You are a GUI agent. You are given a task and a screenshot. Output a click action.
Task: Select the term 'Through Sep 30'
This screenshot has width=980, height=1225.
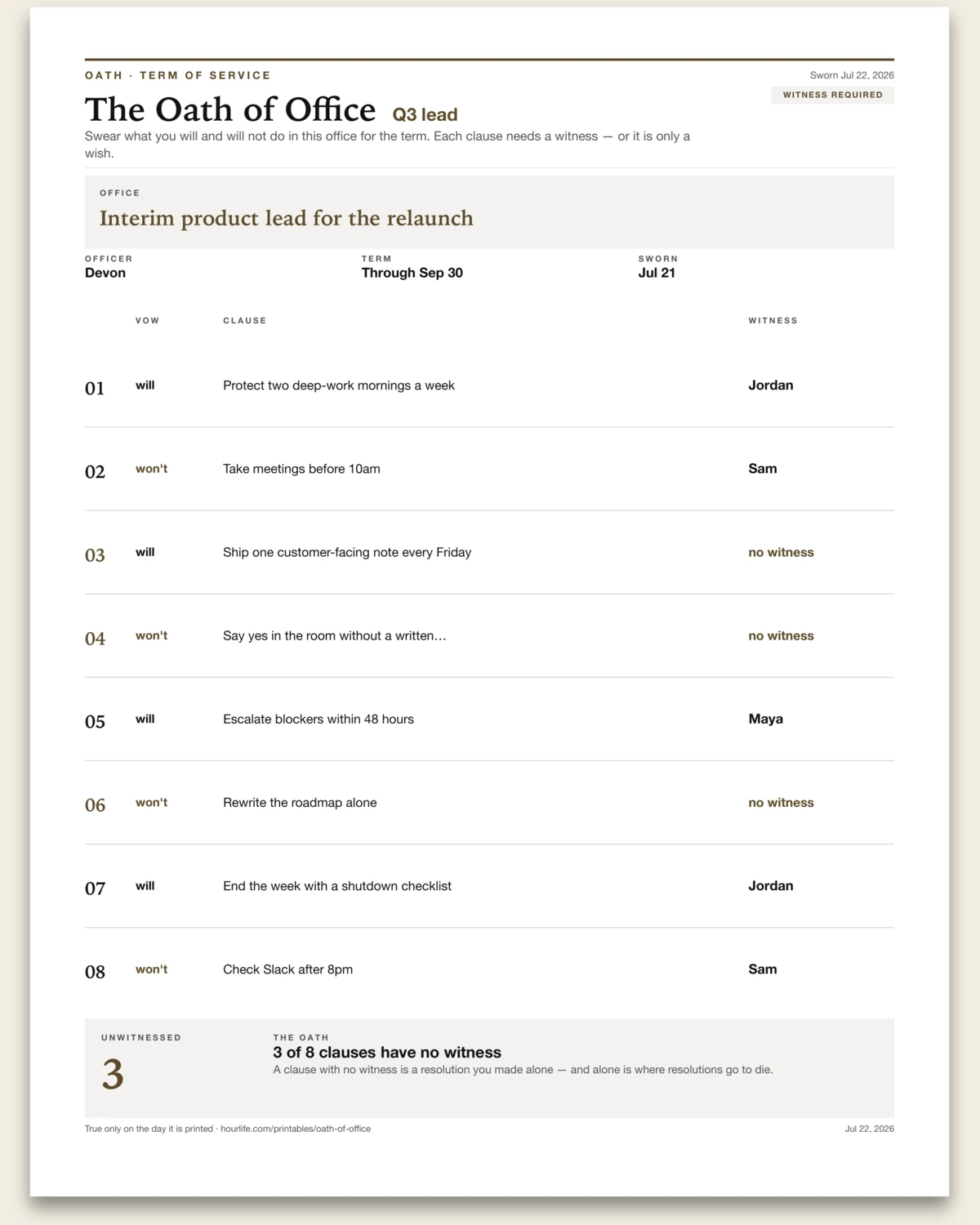pos(412,273)
